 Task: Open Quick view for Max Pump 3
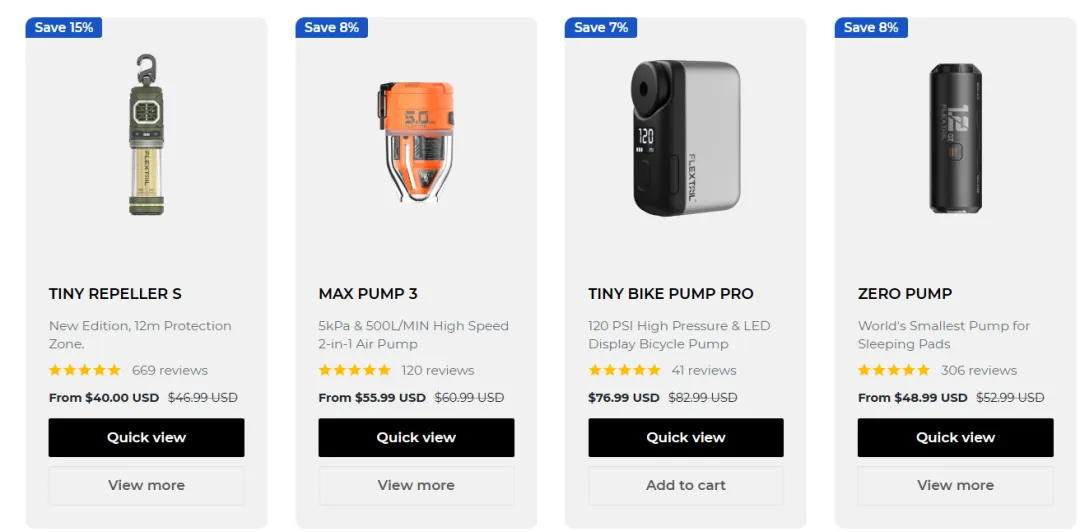(416, 437)
